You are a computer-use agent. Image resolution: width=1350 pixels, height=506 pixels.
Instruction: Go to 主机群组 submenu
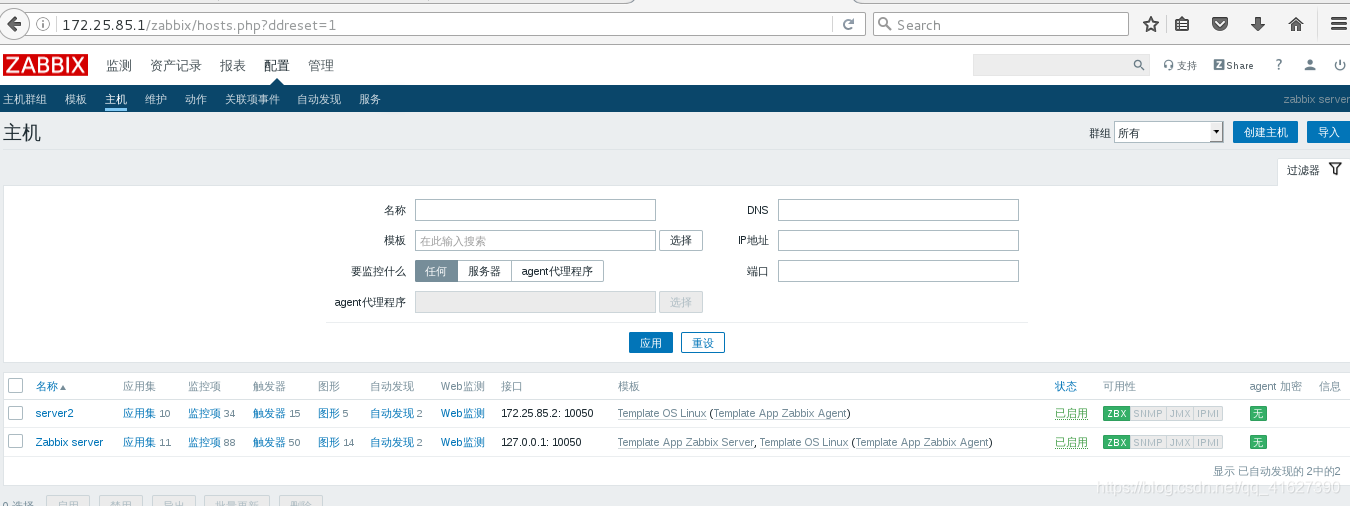pos(25,99)
